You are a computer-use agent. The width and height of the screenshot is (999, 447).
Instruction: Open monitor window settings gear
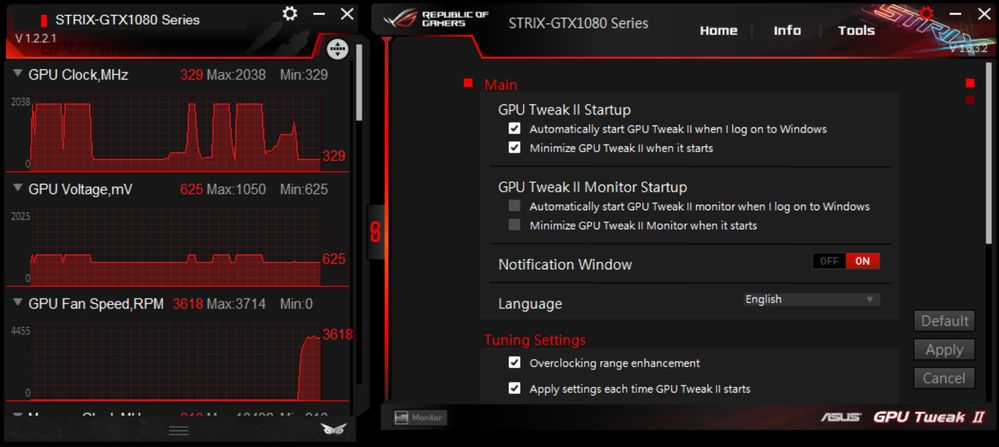point(290,14)
